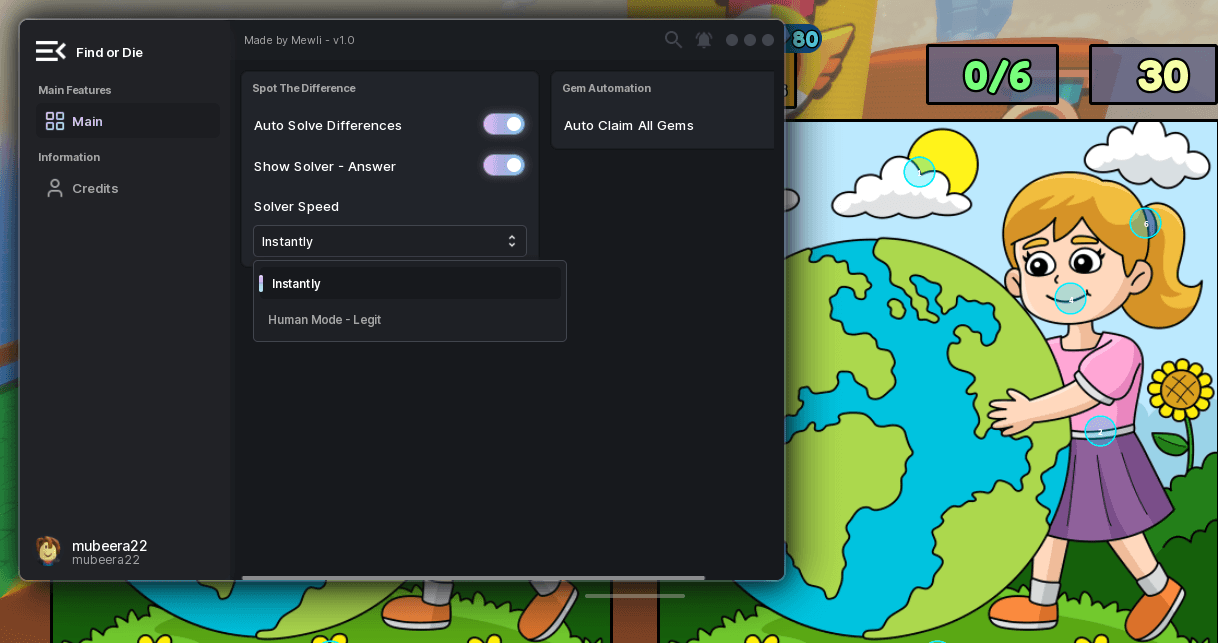Click solver answer circle 4 on the girl's mouth
Image resolution: width=1218 pixels, height=643 pixels.
(1070, 298)
